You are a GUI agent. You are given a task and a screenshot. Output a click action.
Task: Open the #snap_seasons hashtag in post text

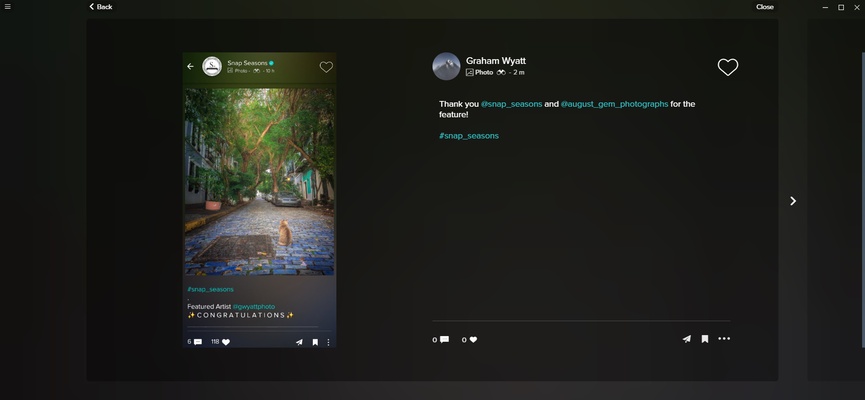click(x=469, y=136)
